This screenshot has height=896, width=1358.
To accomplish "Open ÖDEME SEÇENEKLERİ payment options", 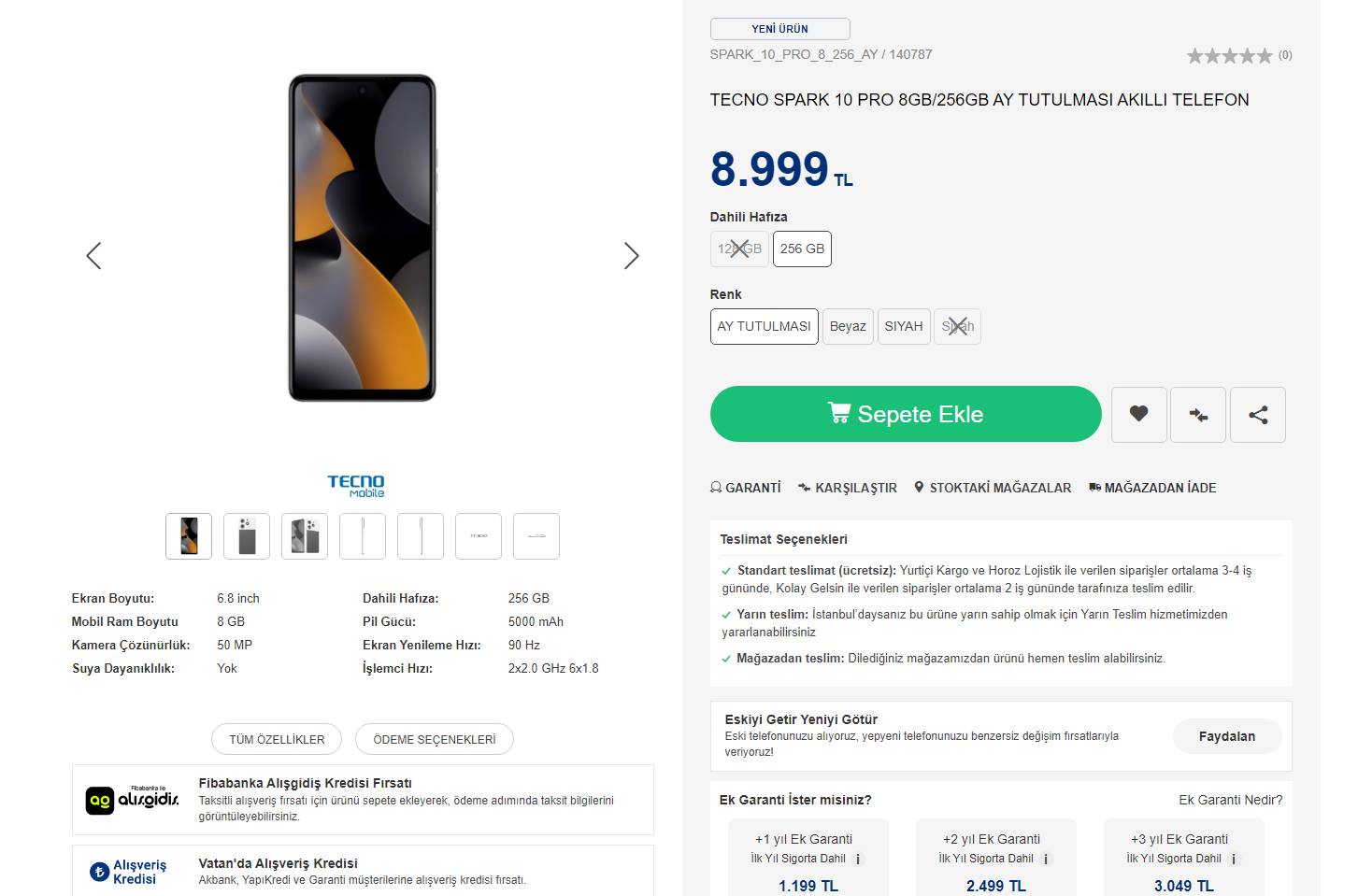I will pos(434,739).
